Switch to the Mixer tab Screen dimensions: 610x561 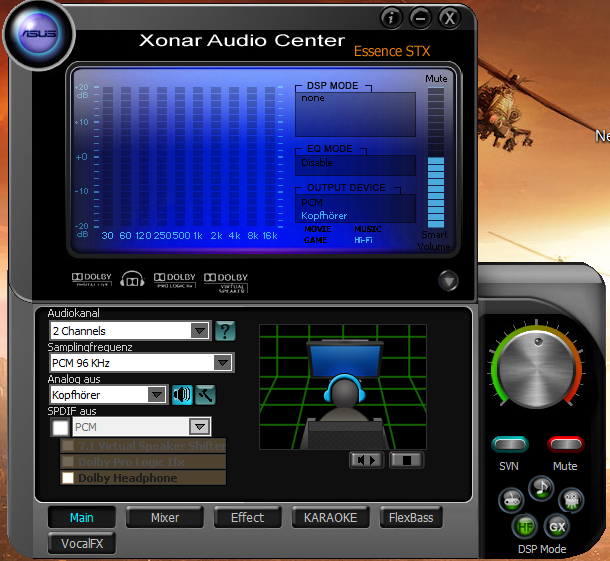pos(165,517)
